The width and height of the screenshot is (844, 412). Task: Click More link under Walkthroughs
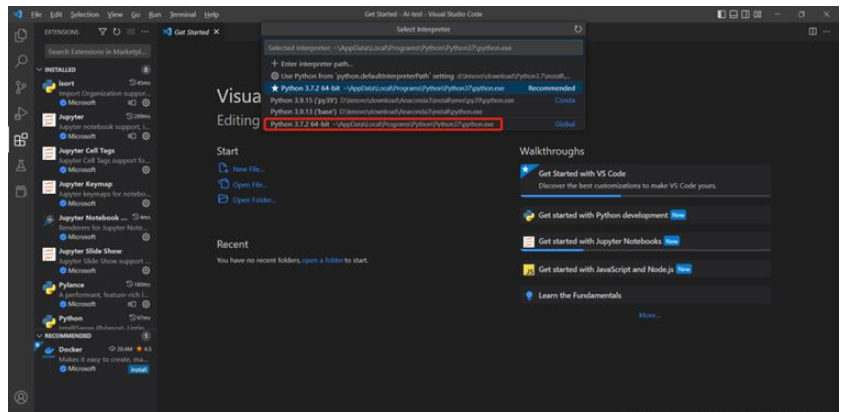click(x=649, y=315)
